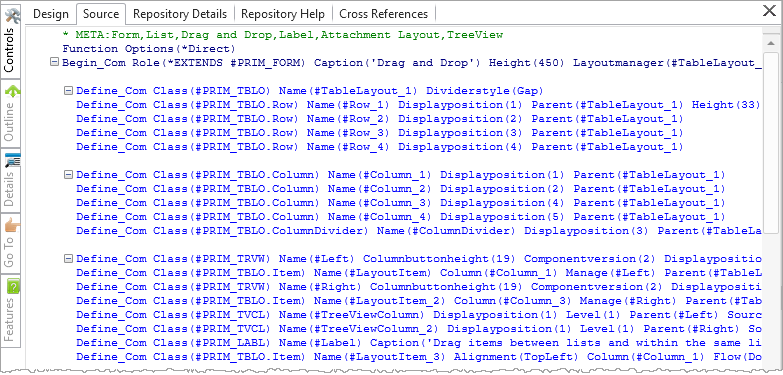Open the Details panel icon
The image size is (783, 375).
coord(12,159)
